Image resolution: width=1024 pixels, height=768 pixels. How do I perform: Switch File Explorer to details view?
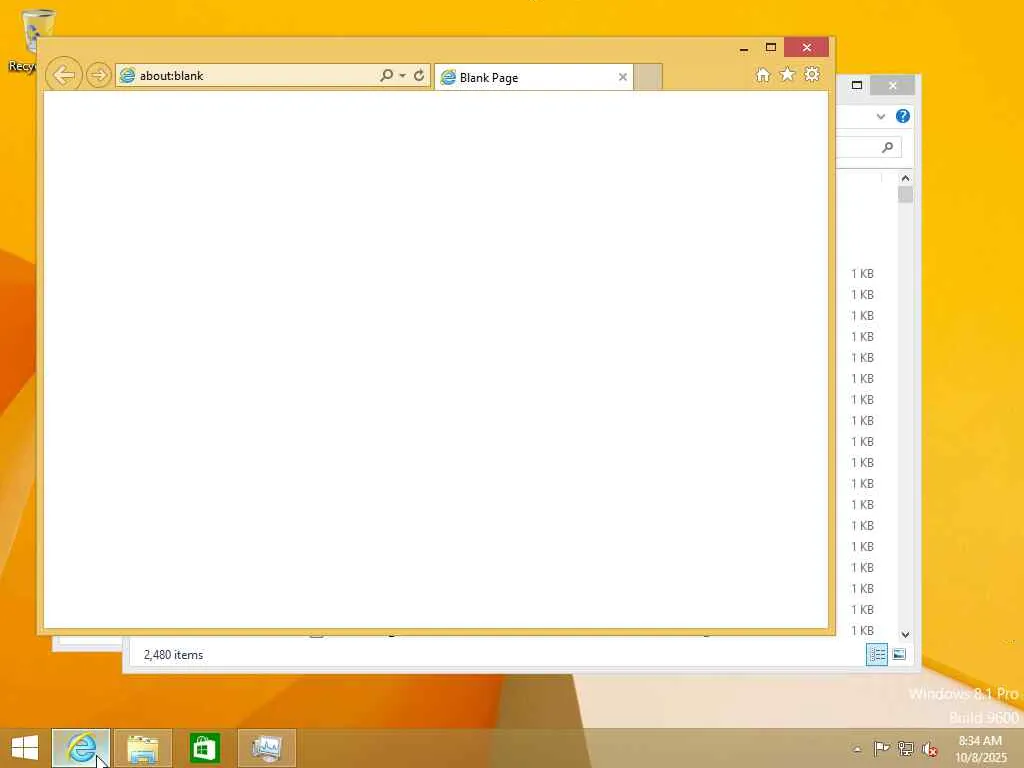click(x=876, y=654)
